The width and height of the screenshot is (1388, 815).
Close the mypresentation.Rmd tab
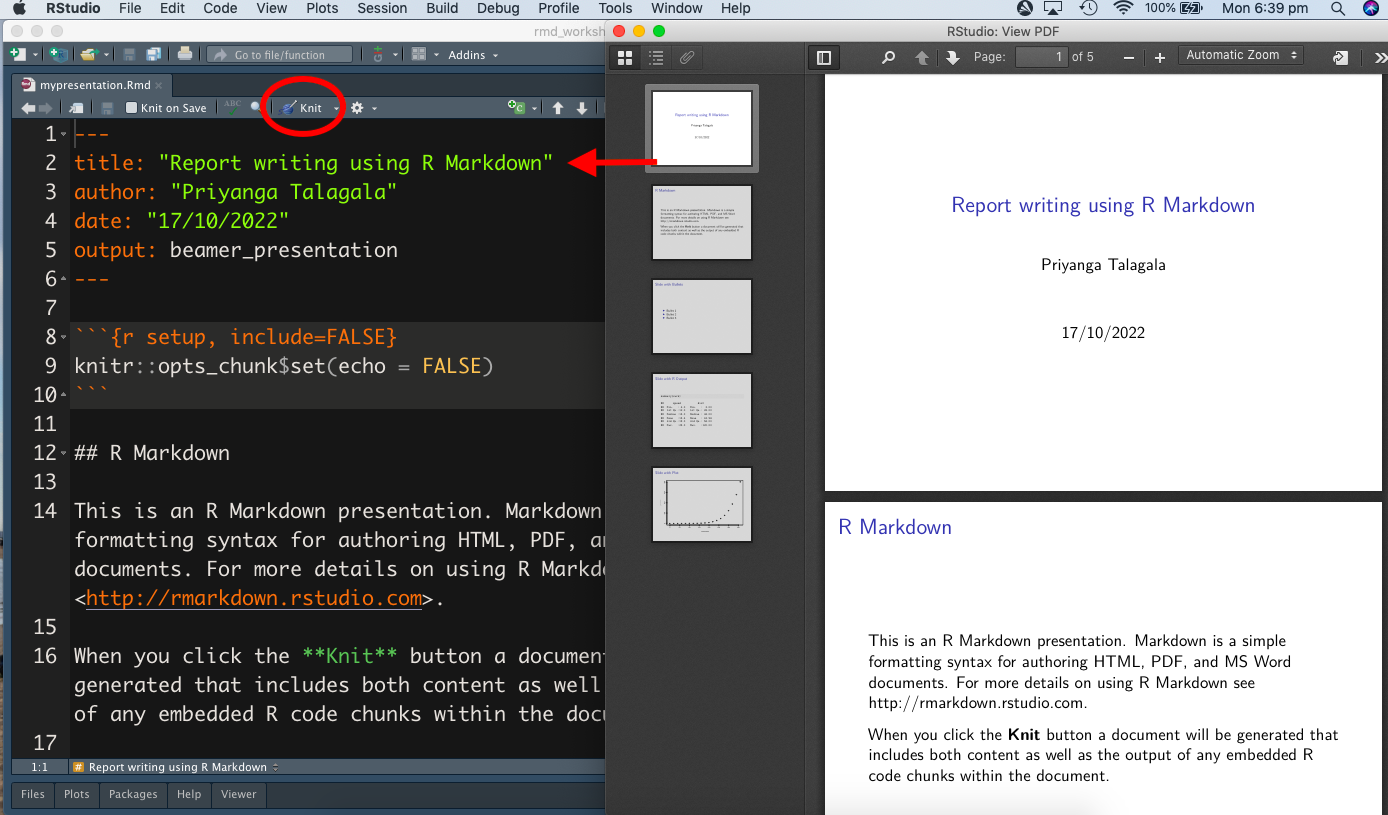tap(159, 86)
